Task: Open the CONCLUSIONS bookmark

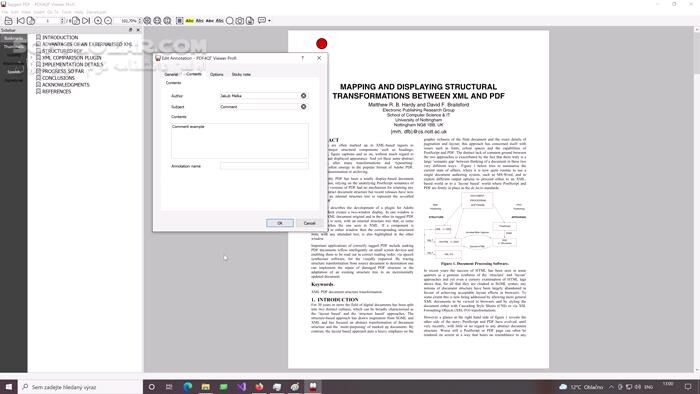Action: tap(58, 78)
